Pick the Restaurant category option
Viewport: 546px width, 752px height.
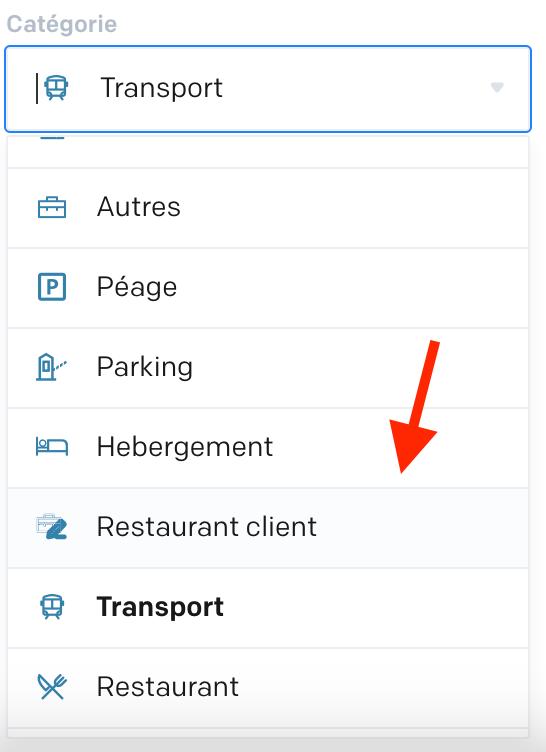pos(268,688)
